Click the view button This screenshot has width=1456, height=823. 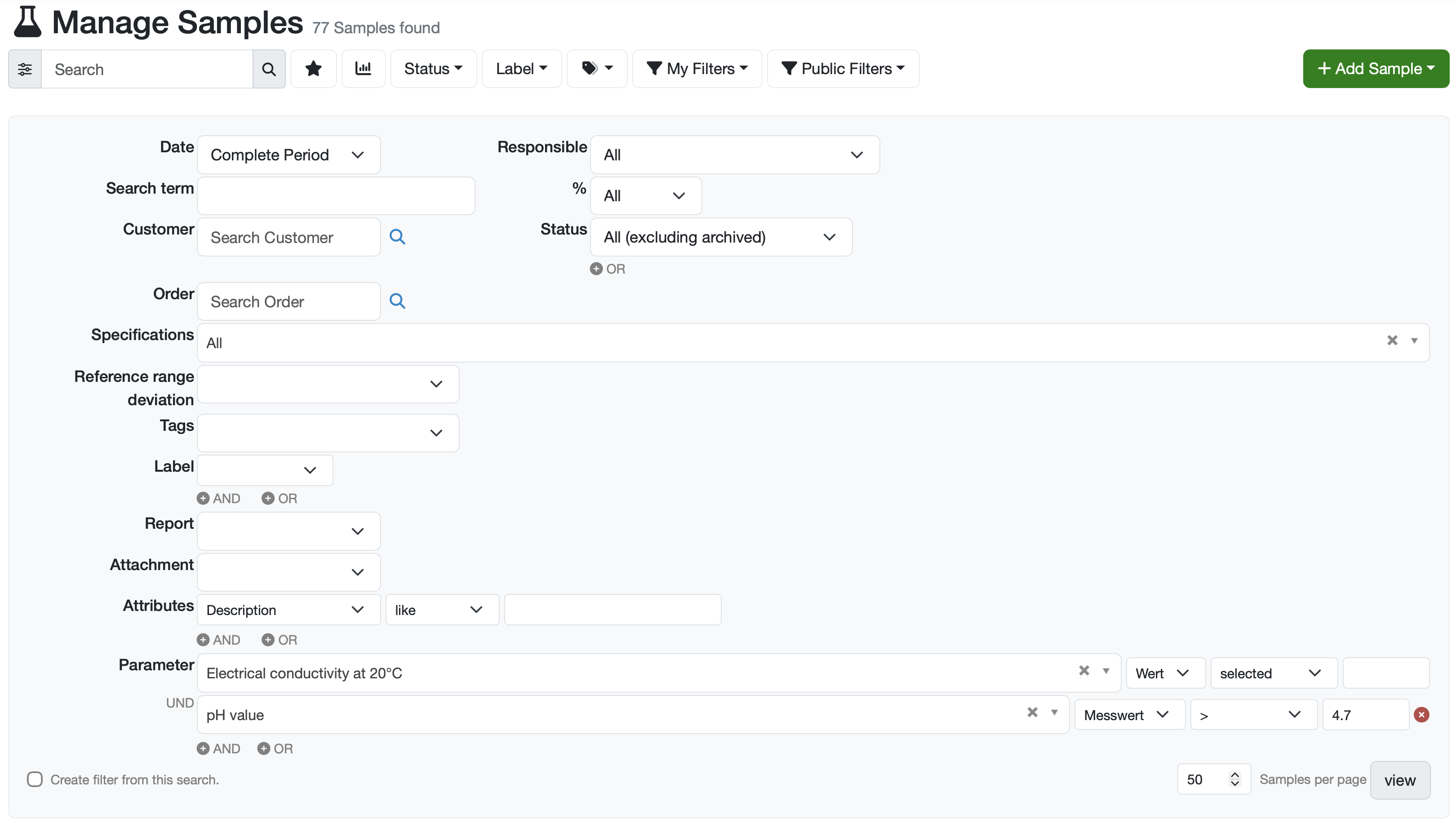[1399, 781]
